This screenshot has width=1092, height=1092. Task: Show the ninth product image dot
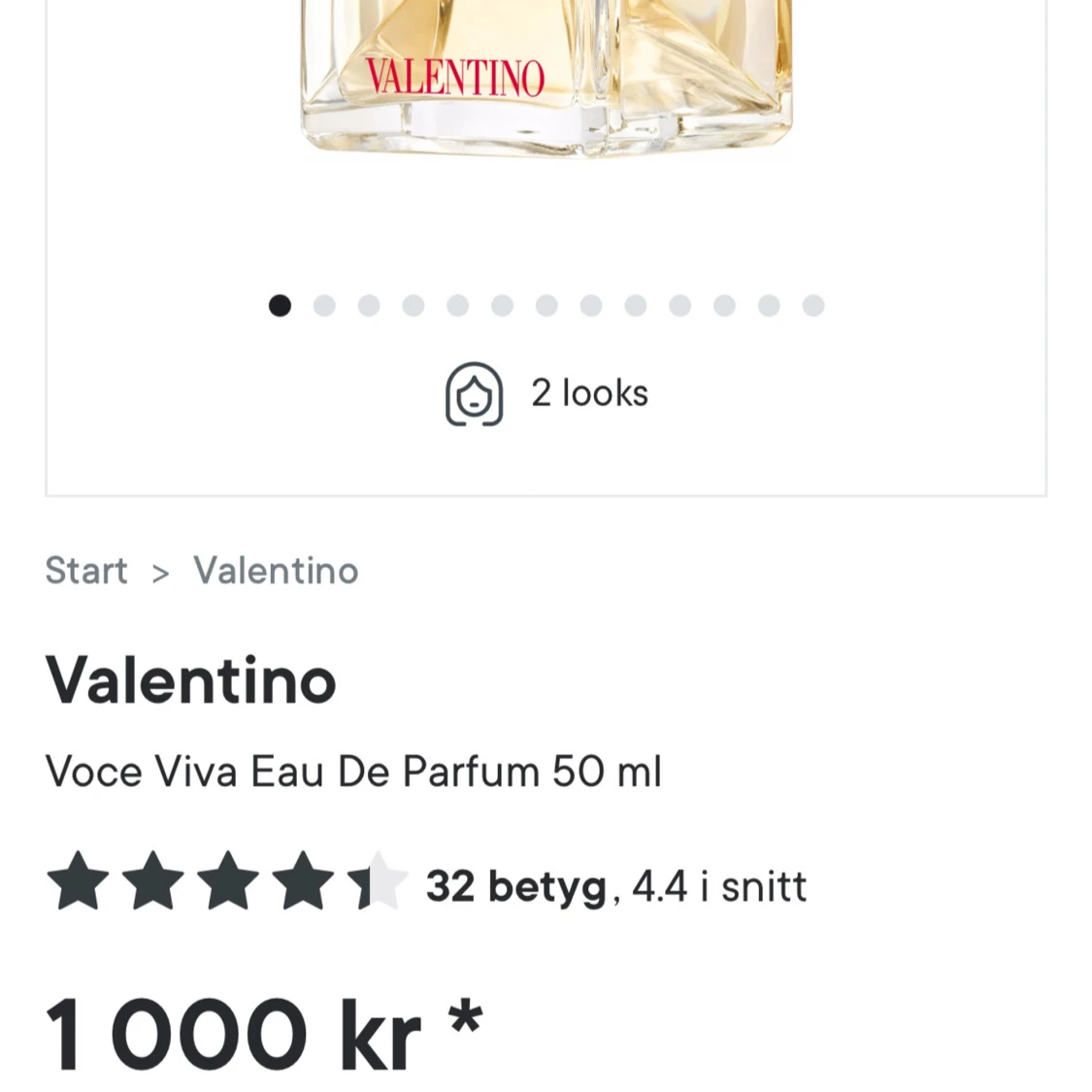click(x=636, y=305)
